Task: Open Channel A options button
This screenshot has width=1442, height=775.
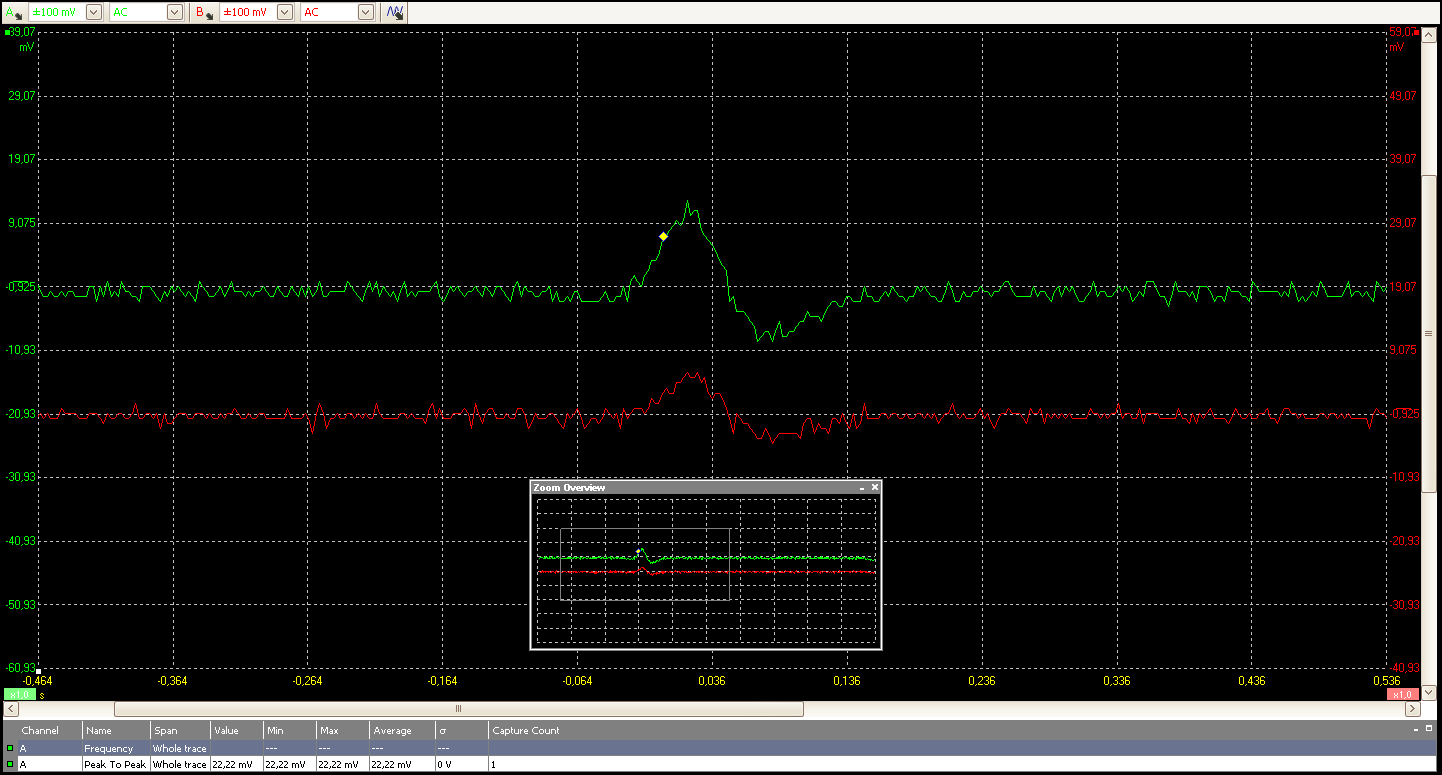Action: [13, 12]
